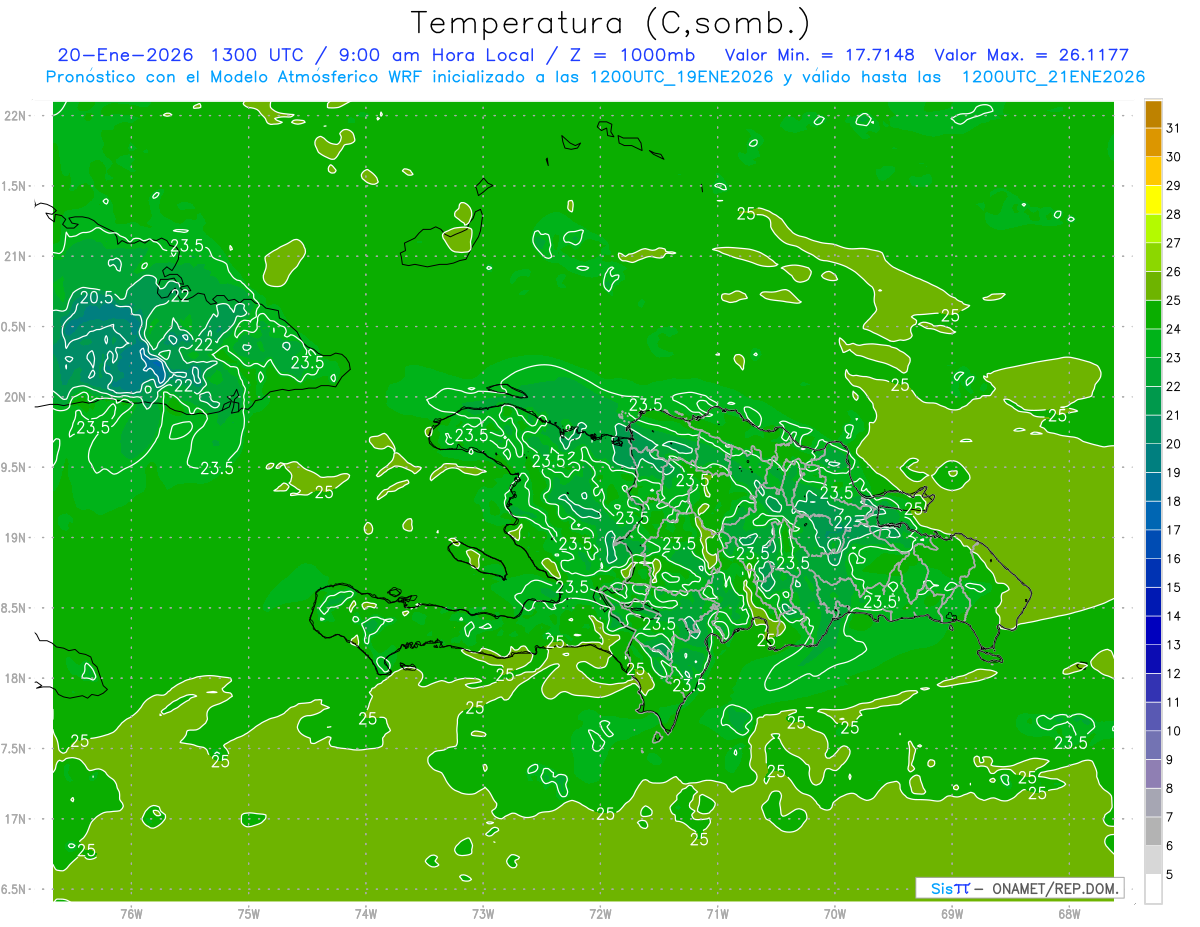Click the 18N latitude axis label
This screenshot has width=1200, height=927.
click(x=16, y=678)
